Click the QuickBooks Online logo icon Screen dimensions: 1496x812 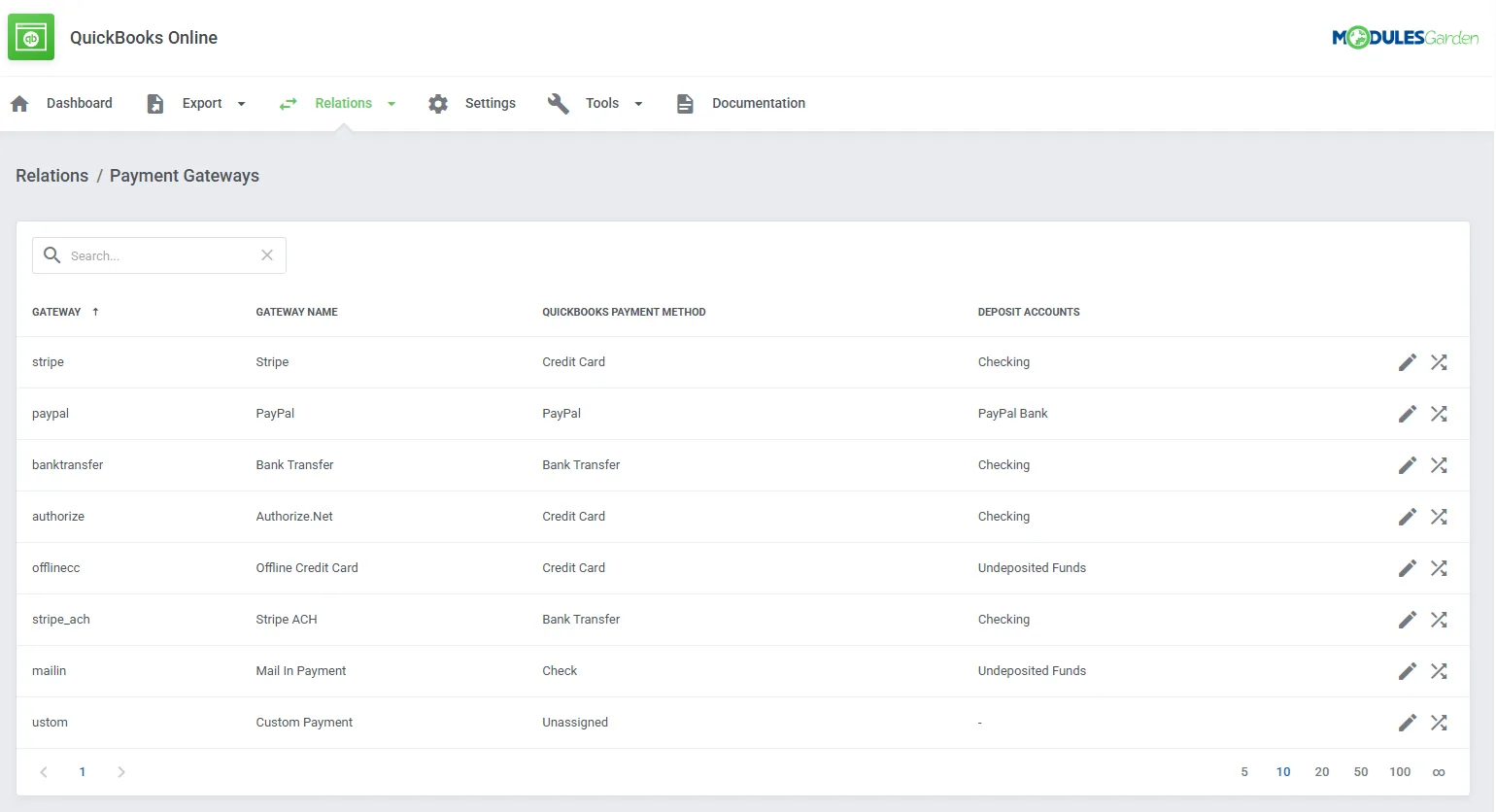31,38
